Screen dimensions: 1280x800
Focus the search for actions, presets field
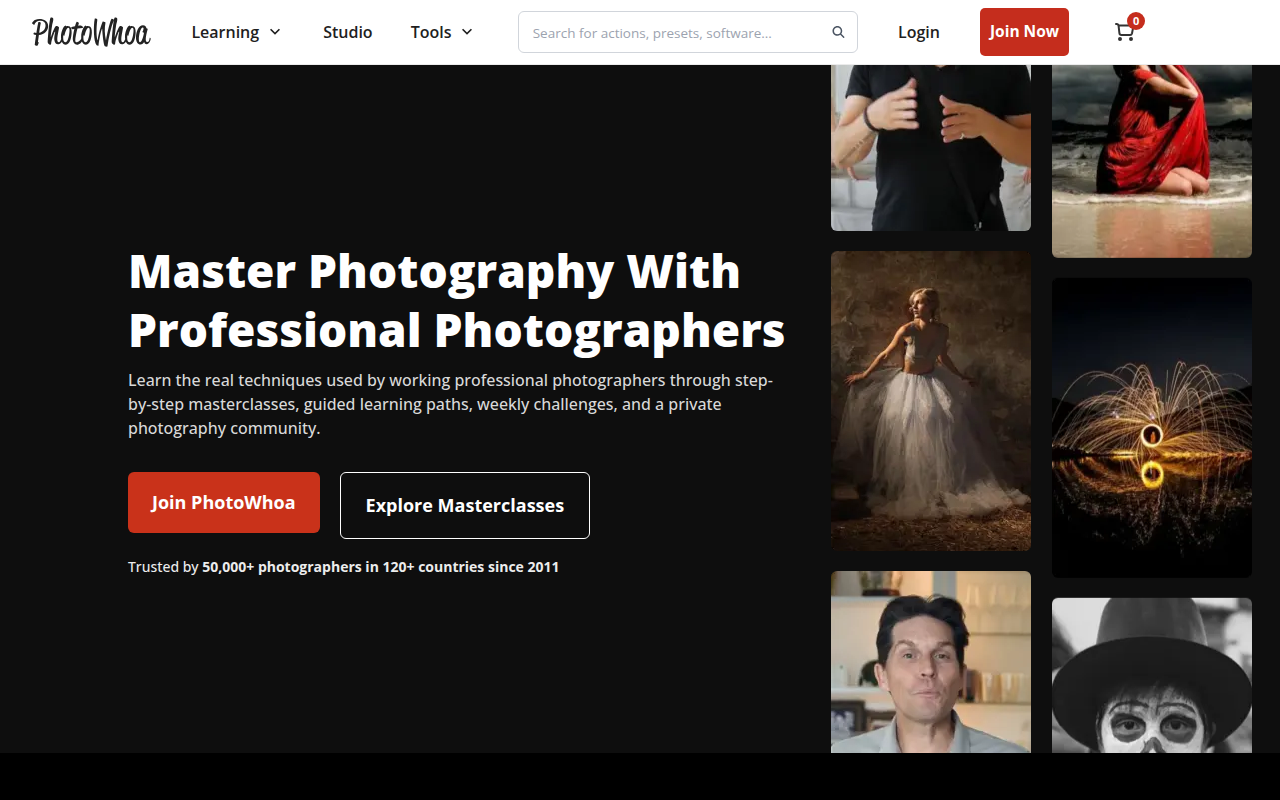tap(688, 32)
